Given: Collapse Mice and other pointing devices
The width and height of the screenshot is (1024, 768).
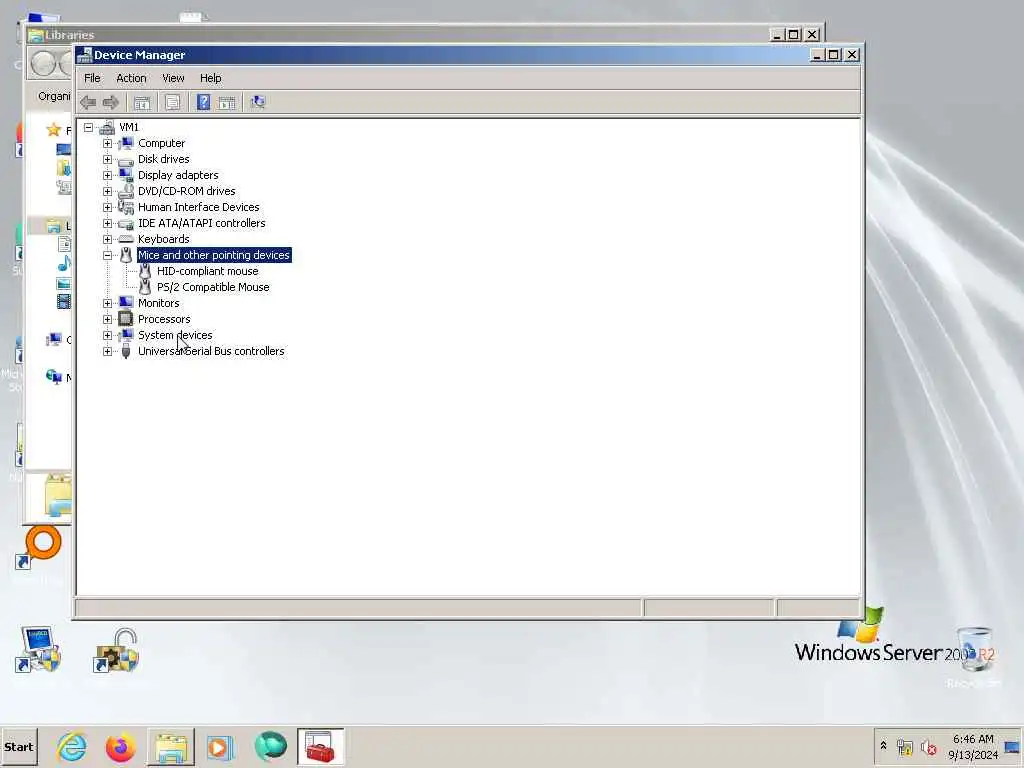Looking at the screenshot, I should 107,255.
